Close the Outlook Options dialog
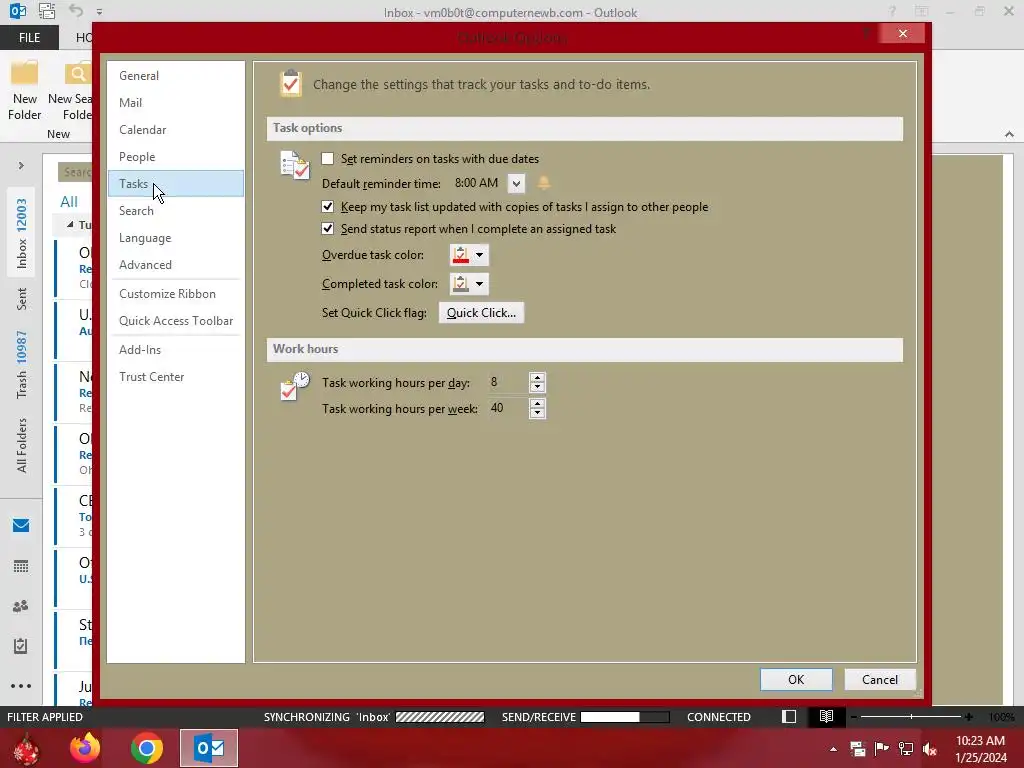Image resolution: width=1024 pixels, height=768 pixels. pos(903,33)
